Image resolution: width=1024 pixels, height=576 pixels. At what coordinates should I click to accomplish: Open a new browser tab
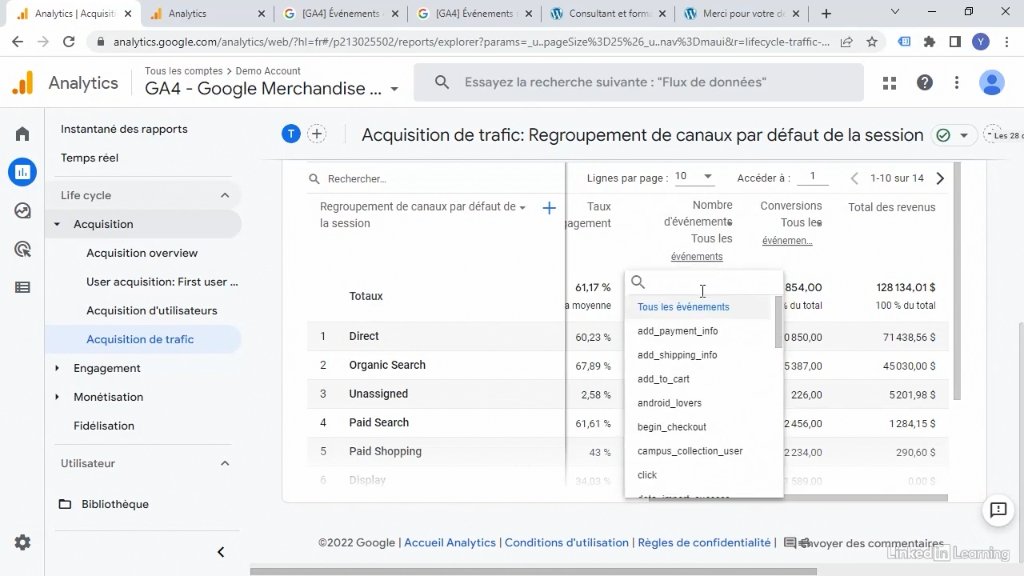coord(826,14)
